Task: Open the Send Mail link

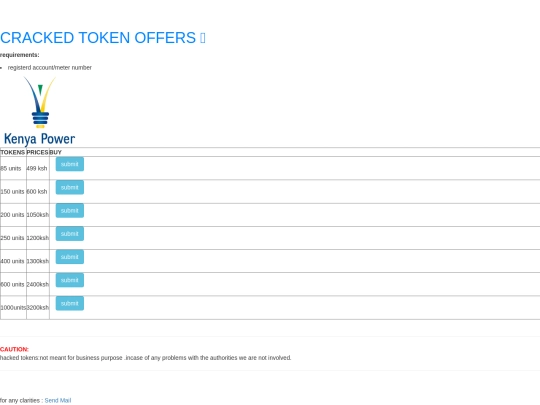Action: (58, 400)
